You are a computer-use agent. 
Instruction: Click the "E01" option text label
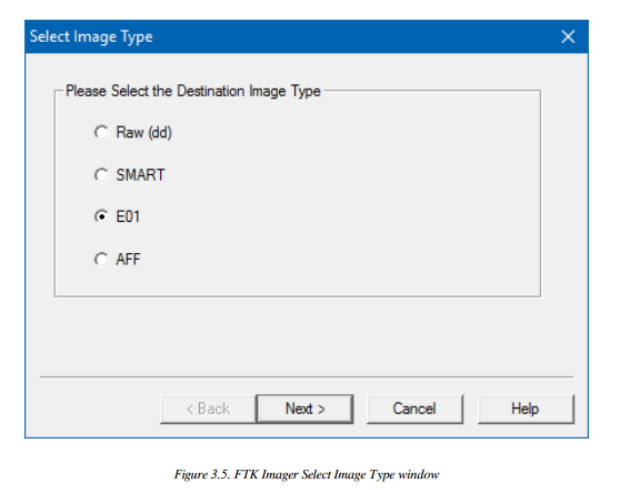[128, 217]
